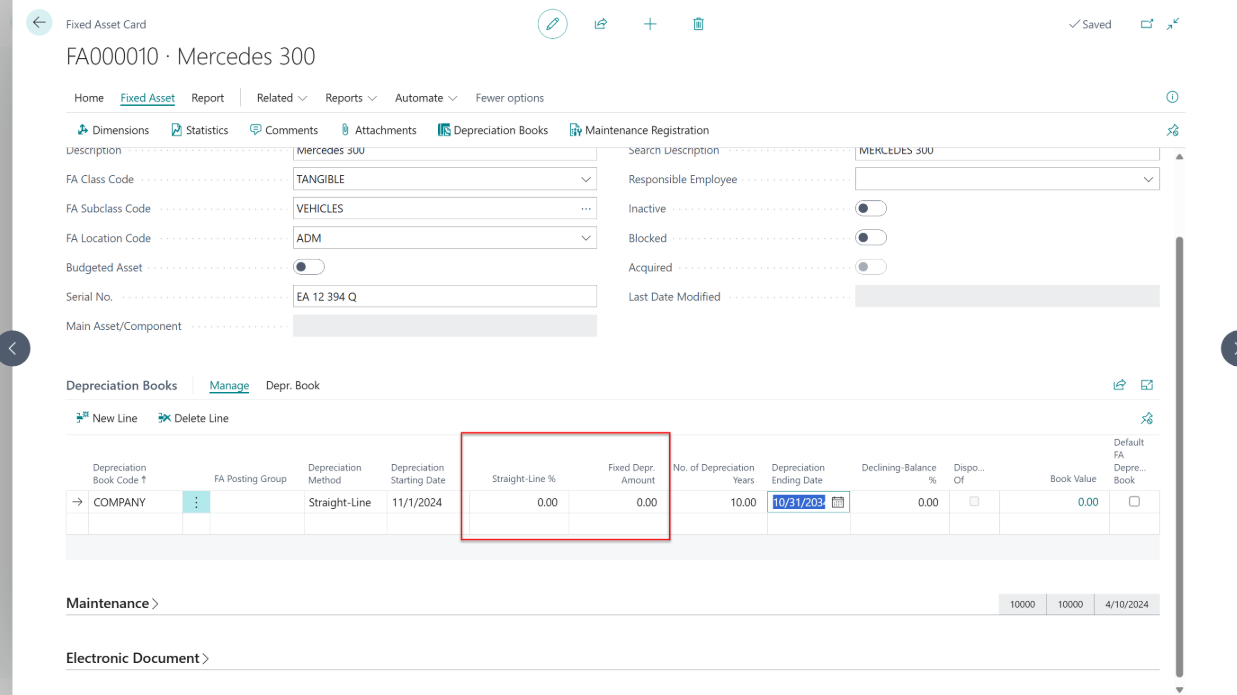
Task: Click the back arrow icon
Action: pyautogui.click(x=39, y=23)
